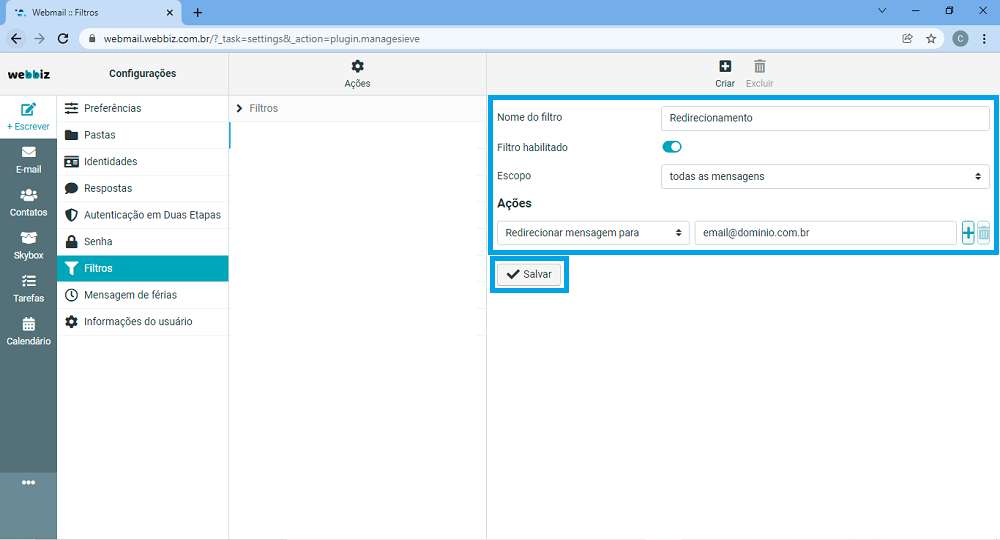
Task: Select Preferências in settings menu
Action: 112,108
